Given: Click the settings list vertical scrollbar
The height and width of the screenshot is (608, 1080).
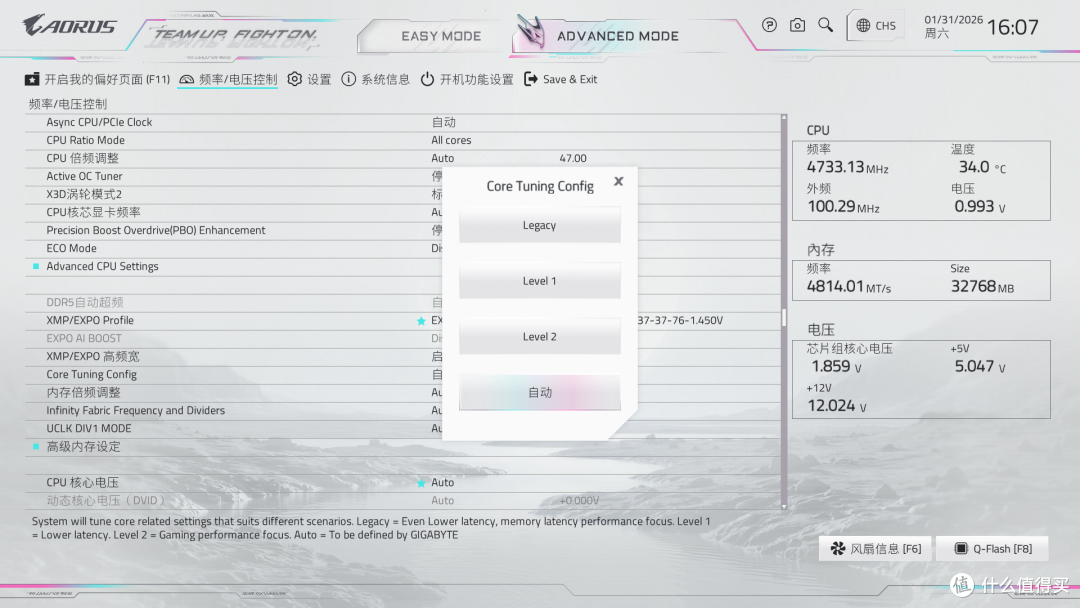Looking at the screenshot, I should [x=784, y=311].
